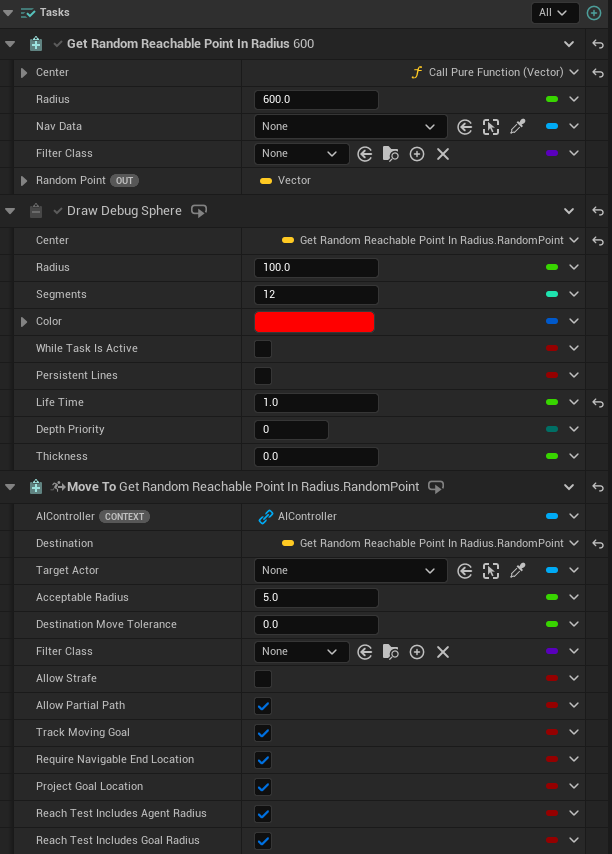Edit Destination Move Tolerance field
This screenshot has width=612, height=854.
316,625
